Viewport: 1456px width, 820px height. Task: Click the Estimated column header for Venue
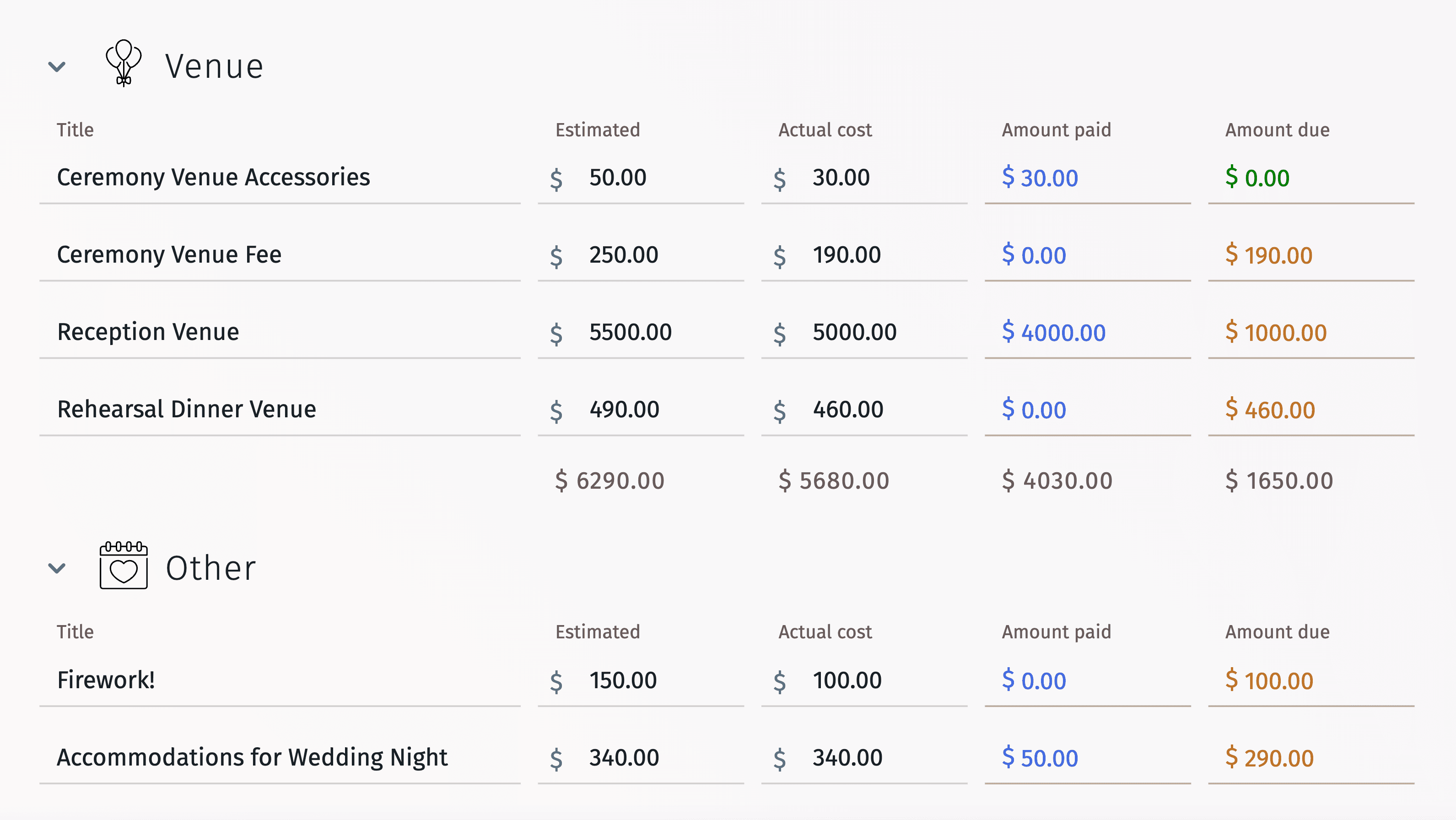[598, 128]
